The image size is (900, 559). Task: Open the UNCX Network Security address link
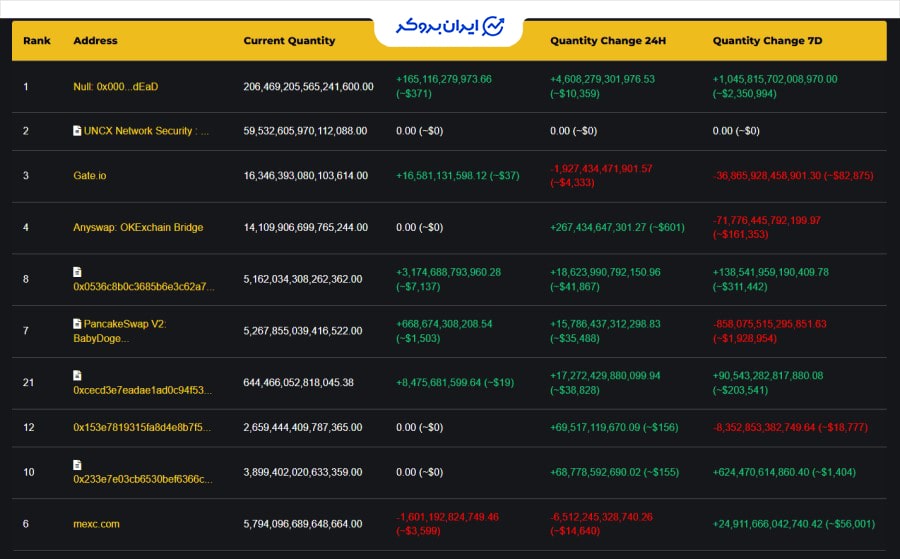tap(146, 131)
